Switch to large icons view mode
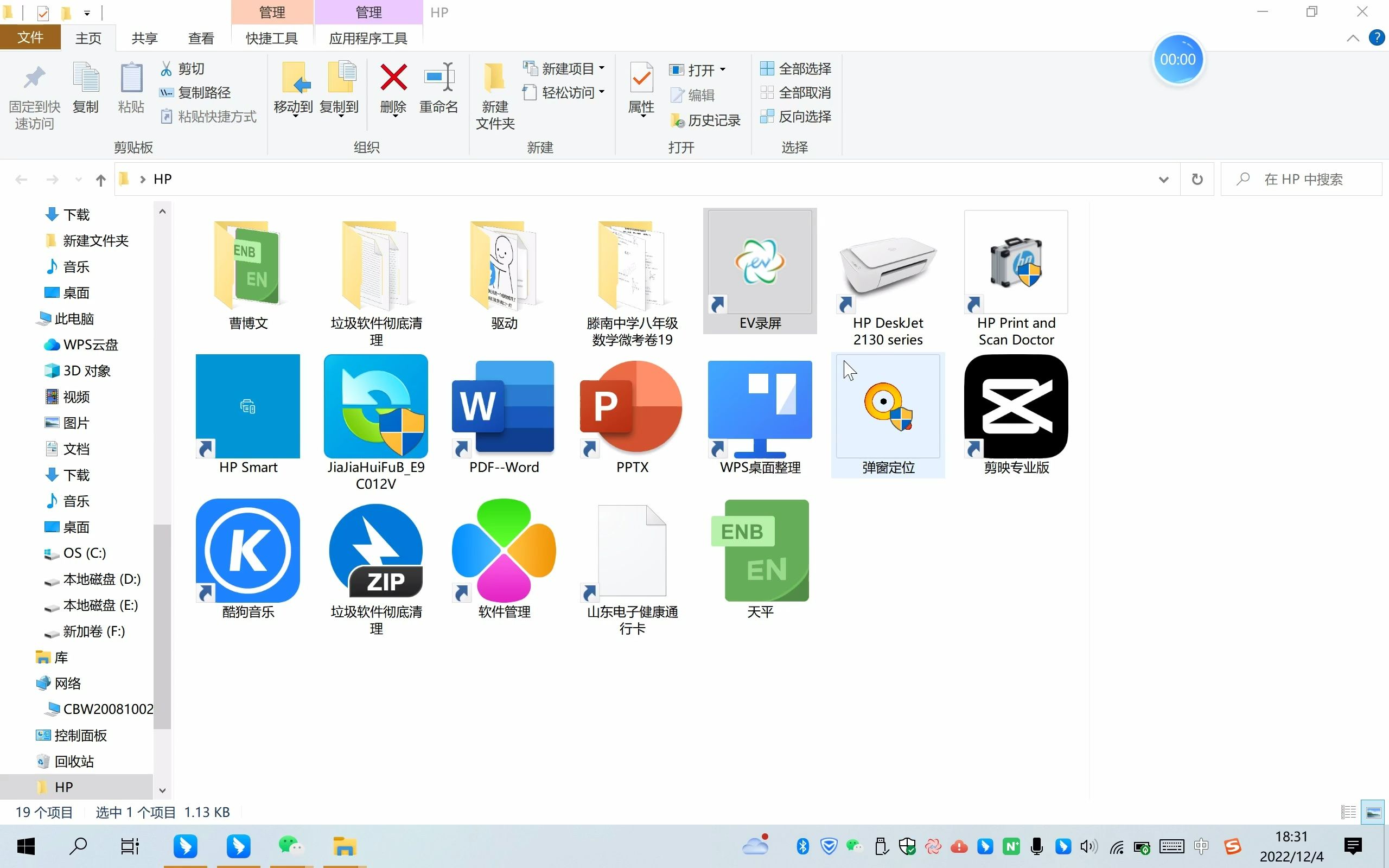This screenshot has width=1389, height=868. tap(1373, 812)
